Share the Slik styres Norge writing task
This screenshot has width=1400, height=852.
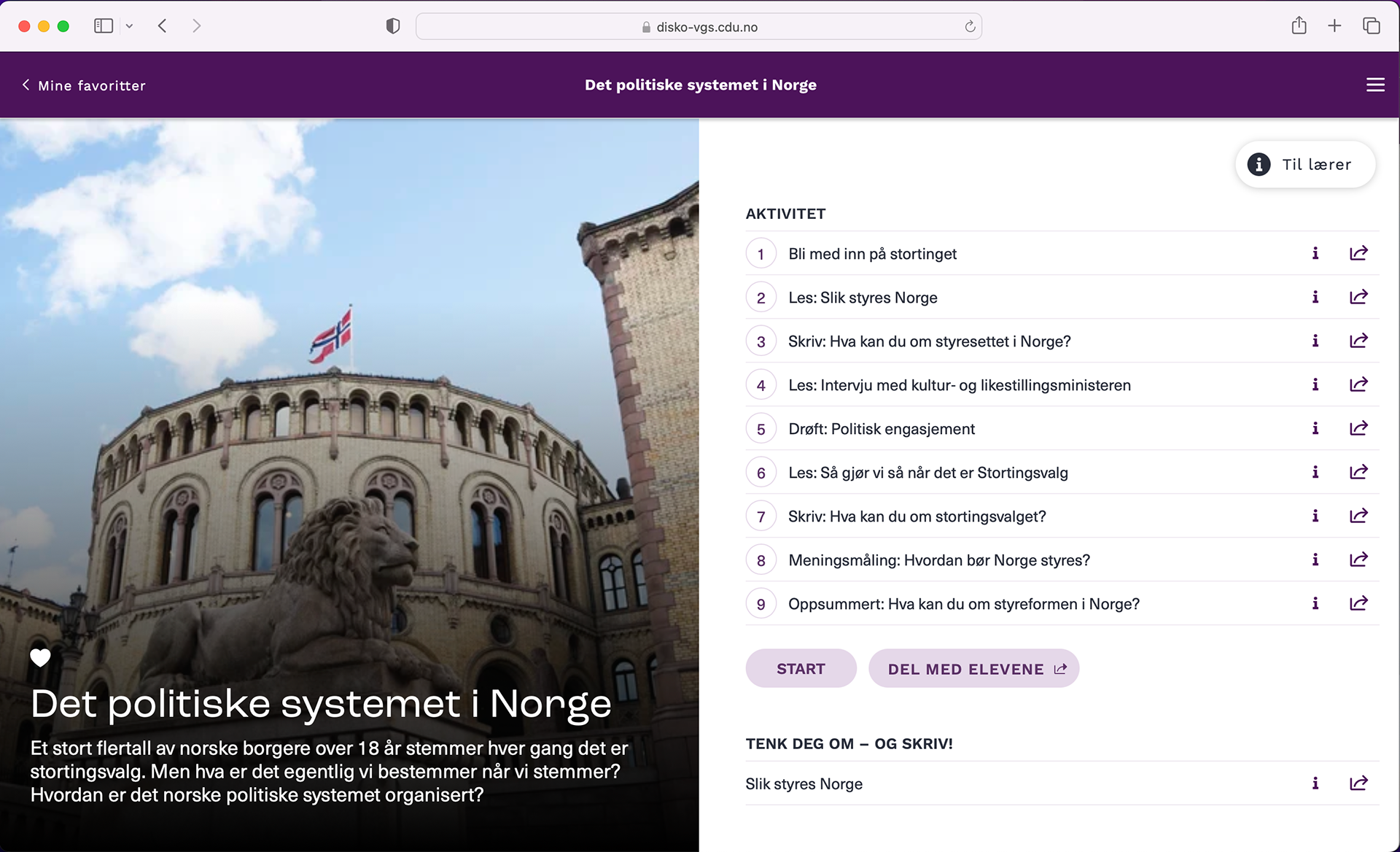(1358, 783)
